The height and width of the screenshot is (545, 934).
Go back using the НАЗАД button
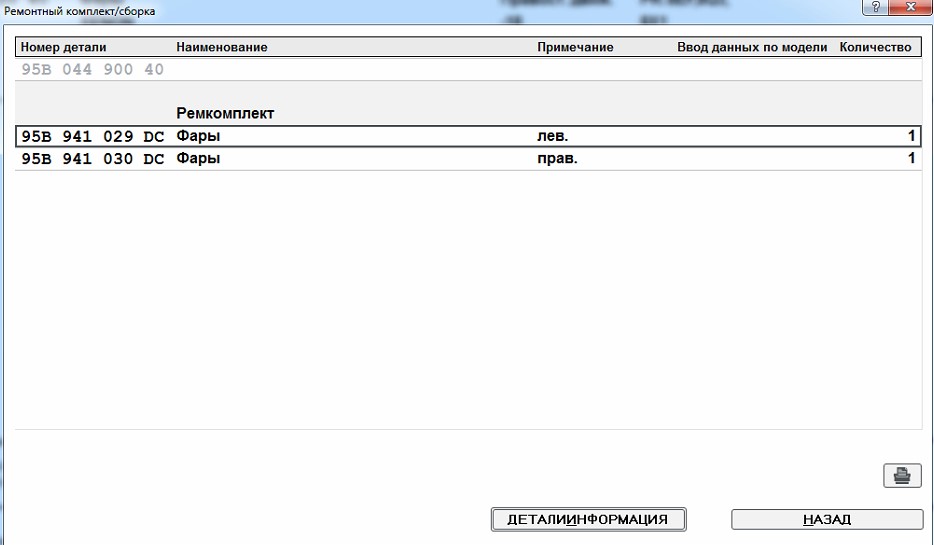(x=826, y=519)
